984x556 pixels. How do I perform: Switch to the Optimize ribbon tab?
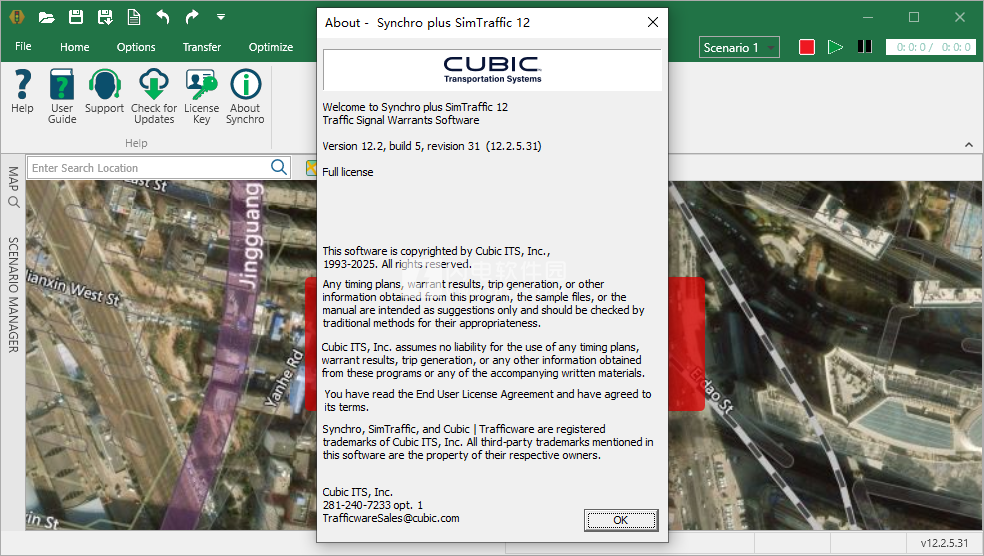(270, 47)
